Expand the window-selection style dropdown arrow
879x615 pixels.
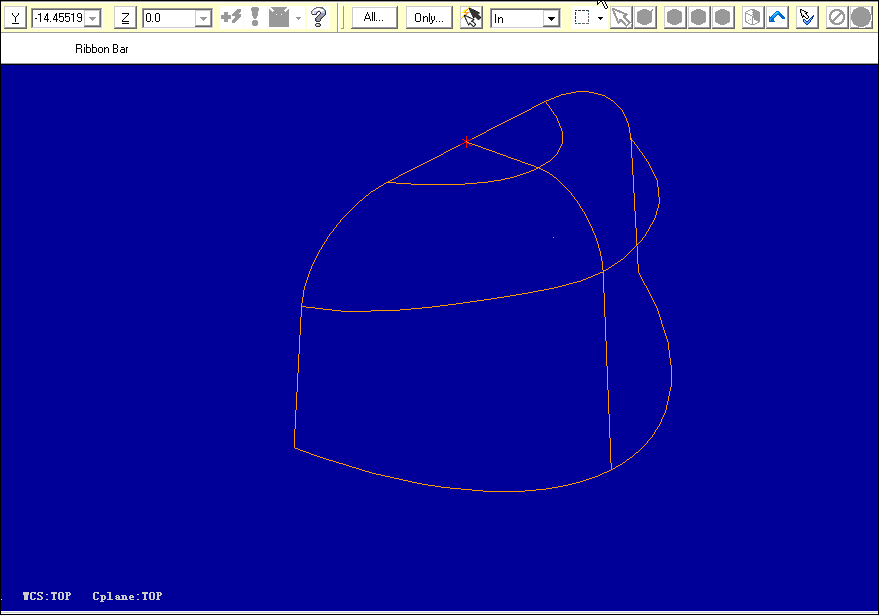(602, 17)
